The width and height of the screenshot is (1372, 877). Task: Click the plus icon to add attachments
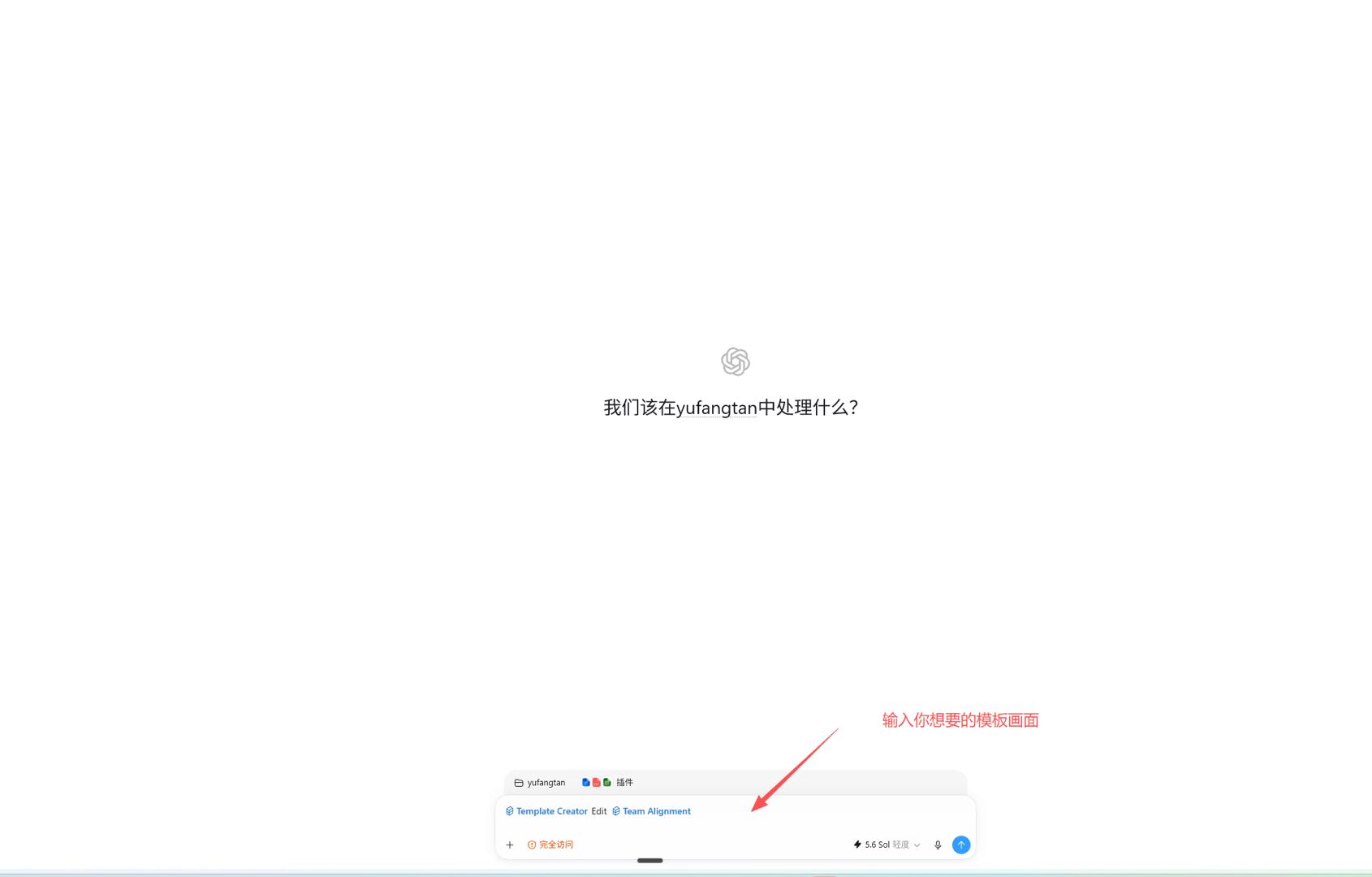coord(510,845)
